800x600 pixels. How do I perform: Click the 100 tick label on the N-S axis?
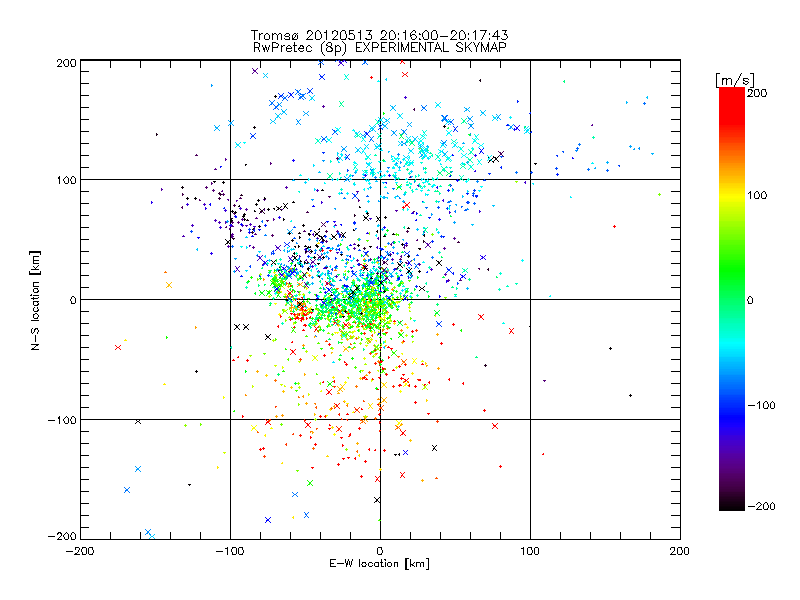(66, 180)
